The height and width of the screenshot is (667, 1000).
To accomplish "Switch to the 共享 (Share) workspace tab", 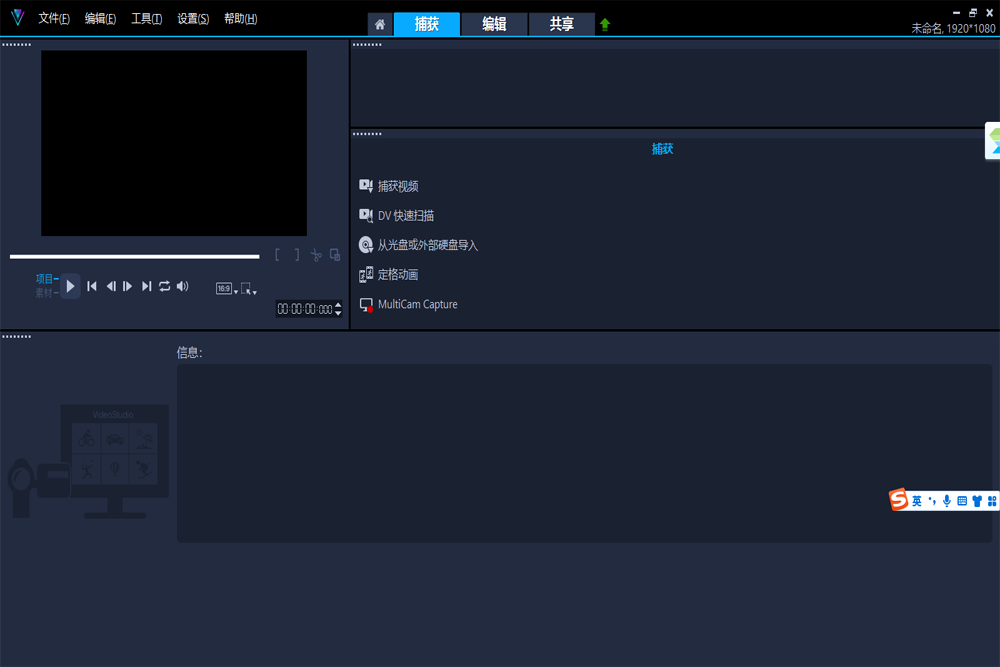I will pos(561,25).
